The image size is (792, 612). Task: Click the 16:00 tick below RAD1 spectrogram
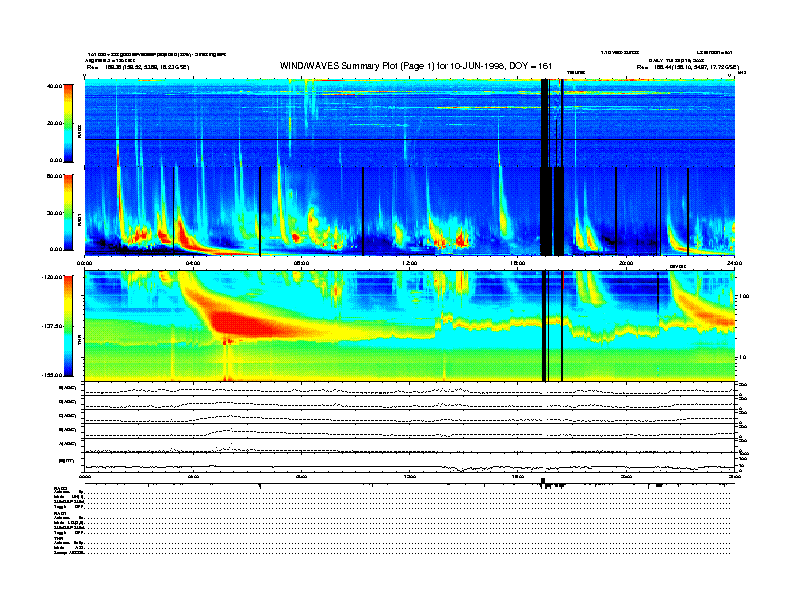pyautogui.click(x=518, y=263)
